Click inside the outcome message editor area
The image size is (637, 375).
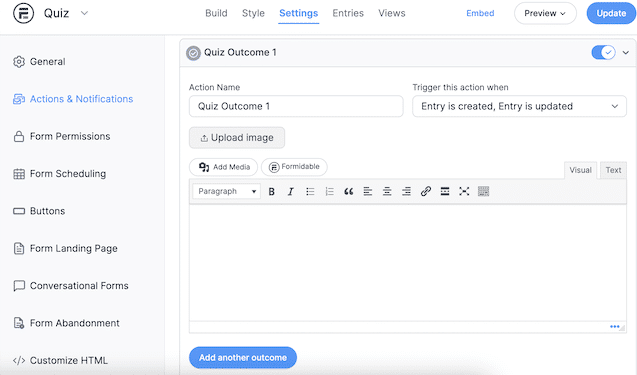(407, 262)
